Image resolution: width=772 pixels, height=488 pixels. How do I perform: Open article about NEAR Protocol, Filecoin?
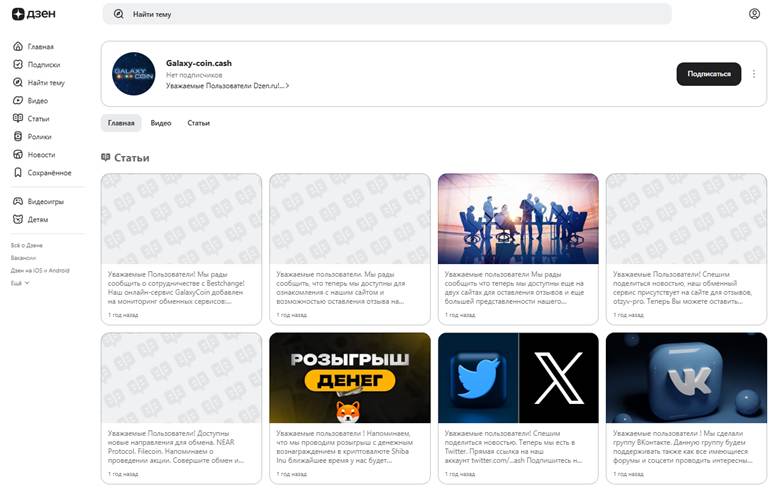(x=176, y=447)
